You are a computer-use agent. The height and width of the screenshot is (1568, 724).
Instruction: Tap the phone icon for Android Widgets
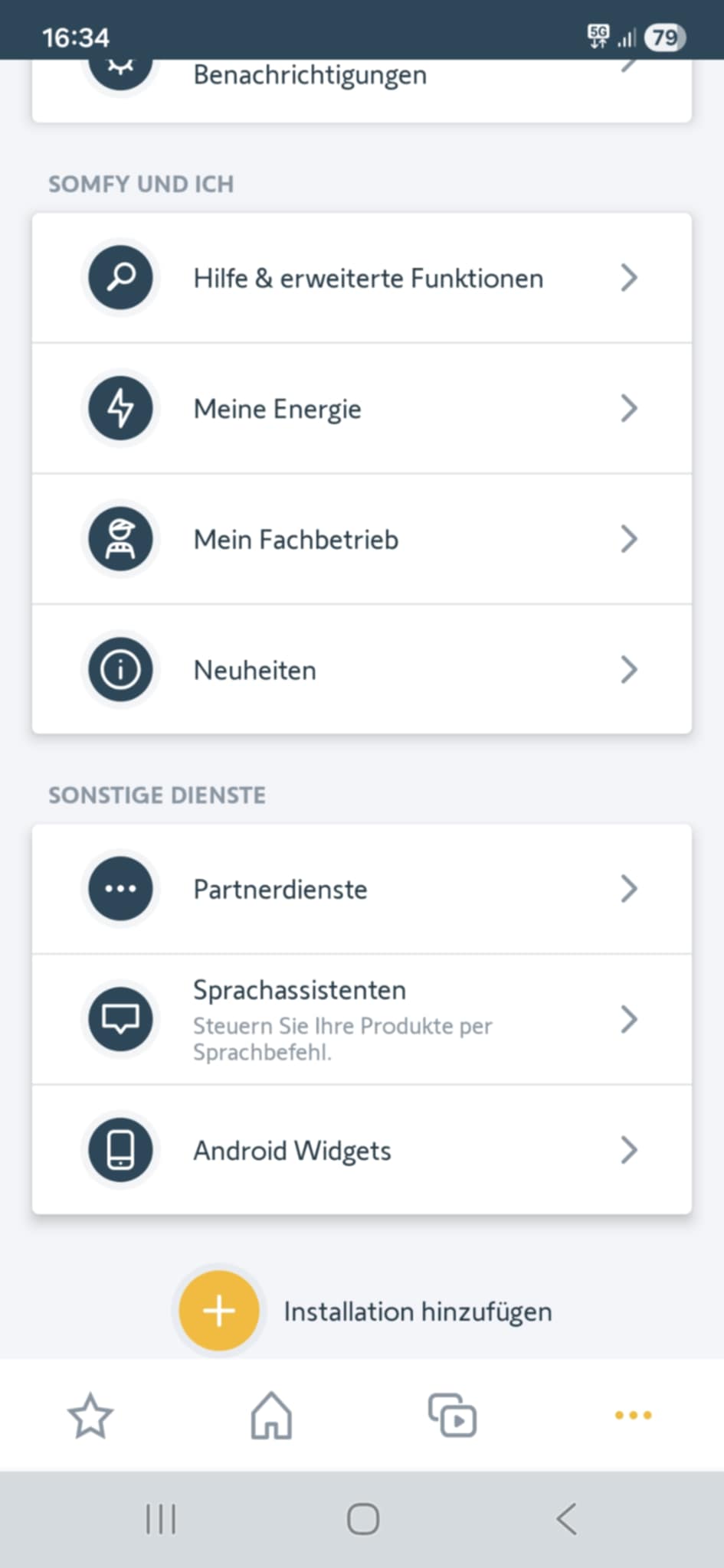click(x=120, y=1150)
